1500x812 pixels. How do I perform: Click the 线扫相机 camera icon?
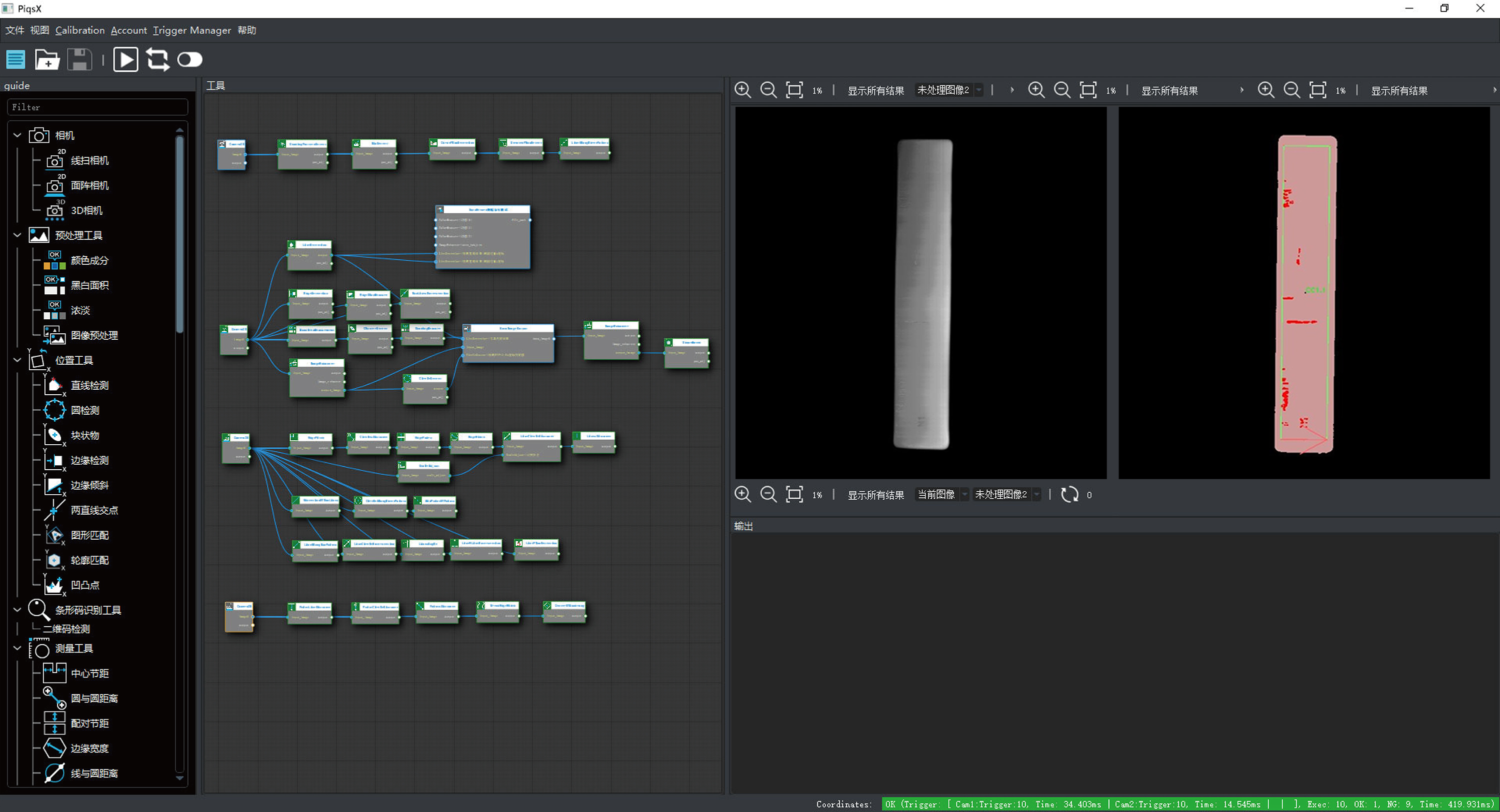(x=55, y=160)
